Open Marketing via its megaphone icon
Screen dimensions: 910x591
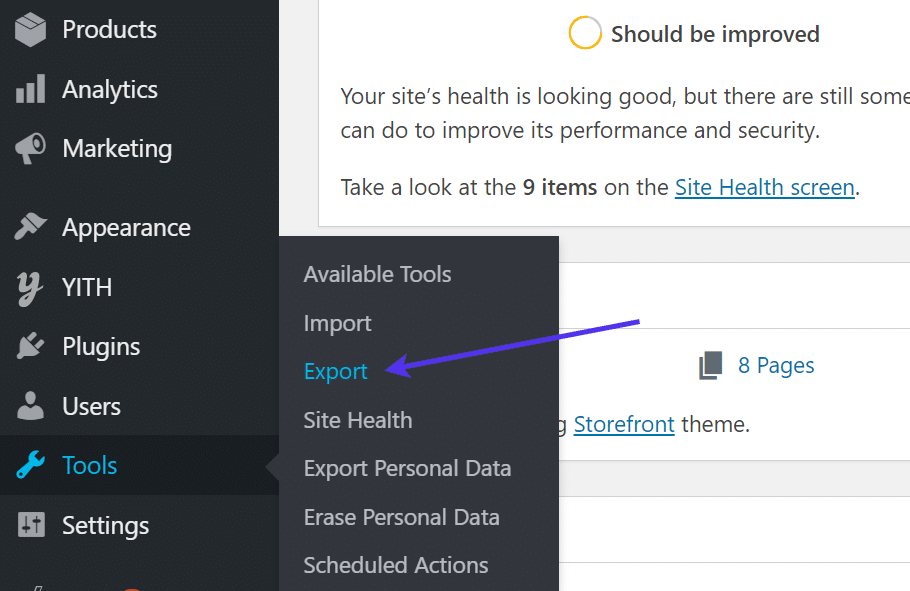[x=29, y=148]
